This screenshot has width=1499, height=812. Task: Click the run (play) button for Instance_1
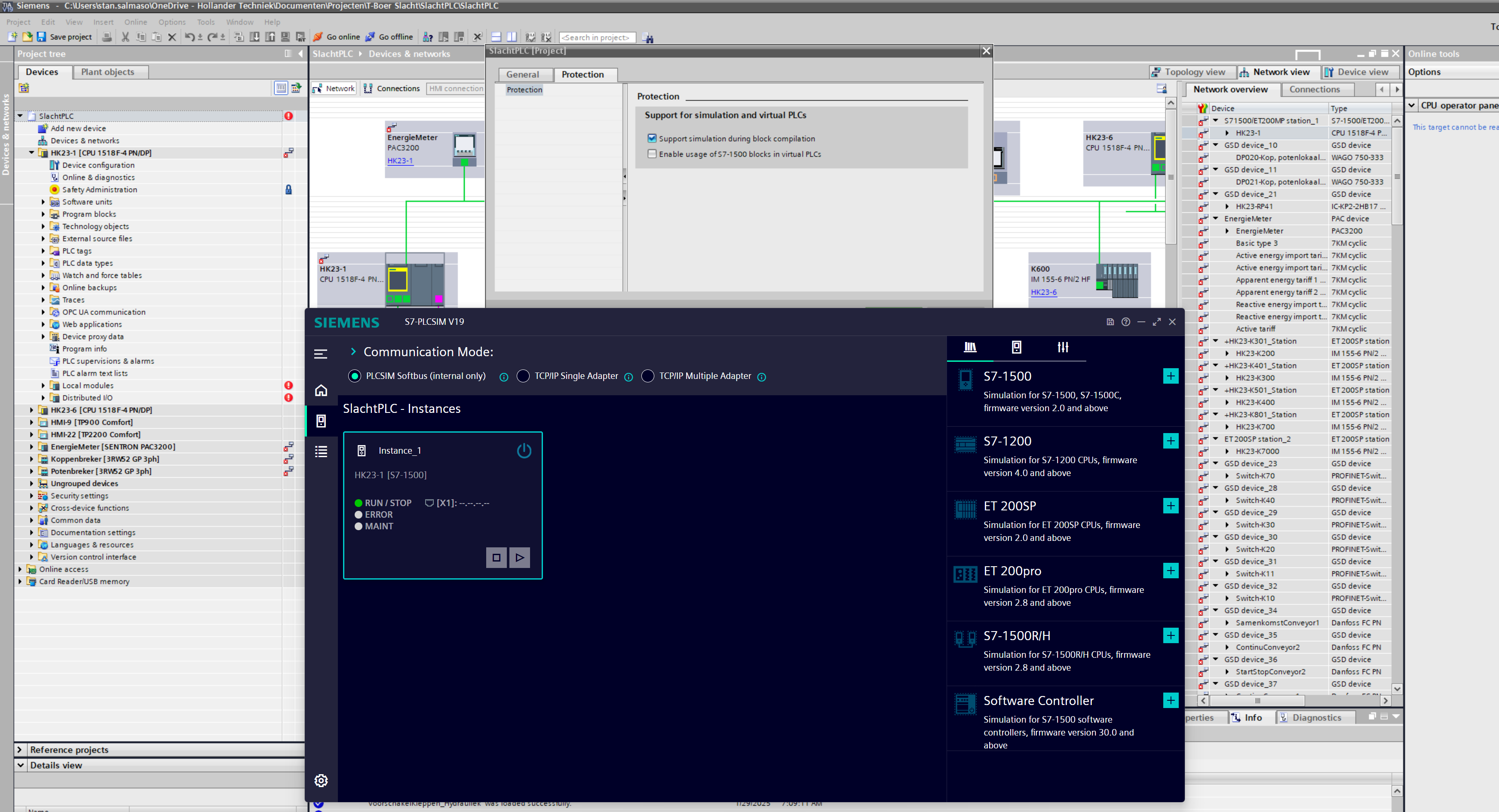(x=520, y=557)
